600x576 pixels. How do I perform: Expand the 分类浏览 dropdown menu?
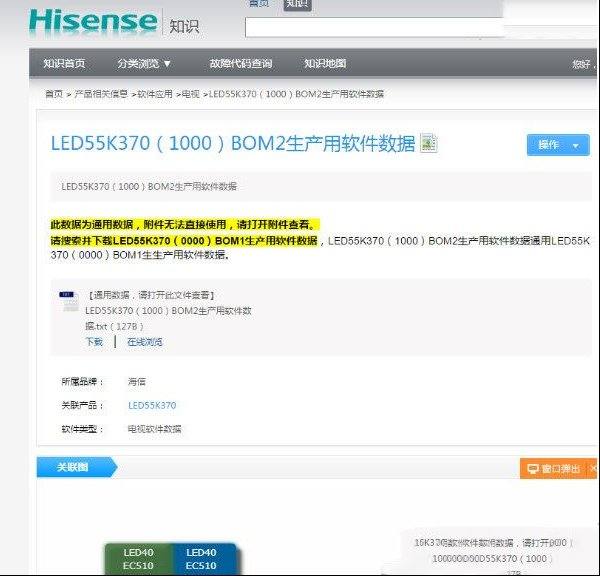click(144, 64)
